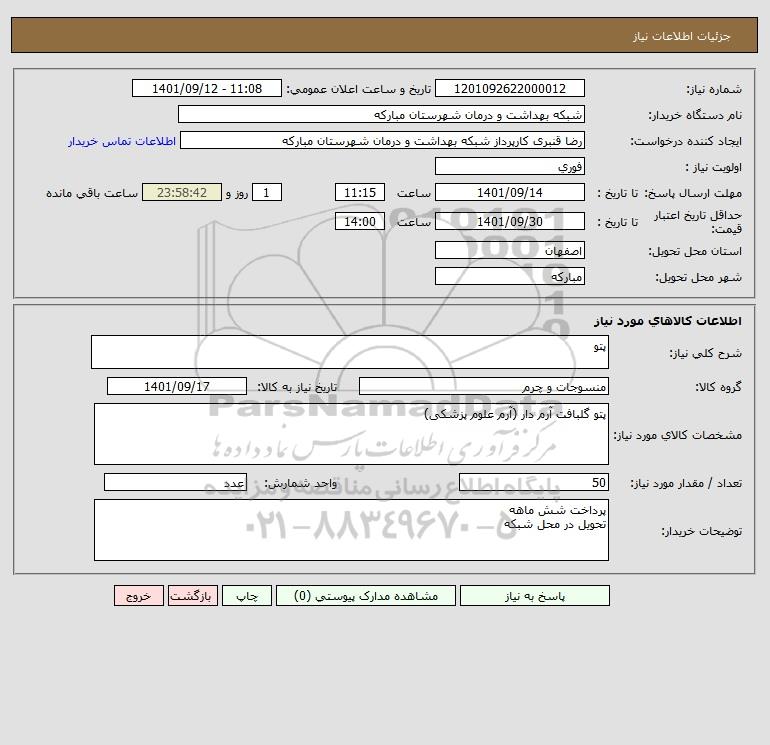Click the label واحد شمارش

pos(301,483)
